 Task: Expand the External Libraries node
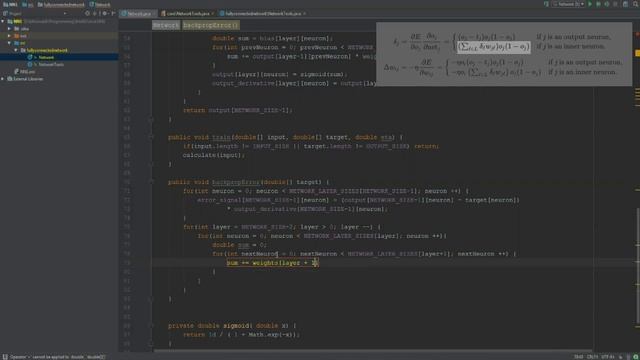click(x=3, y=79)
